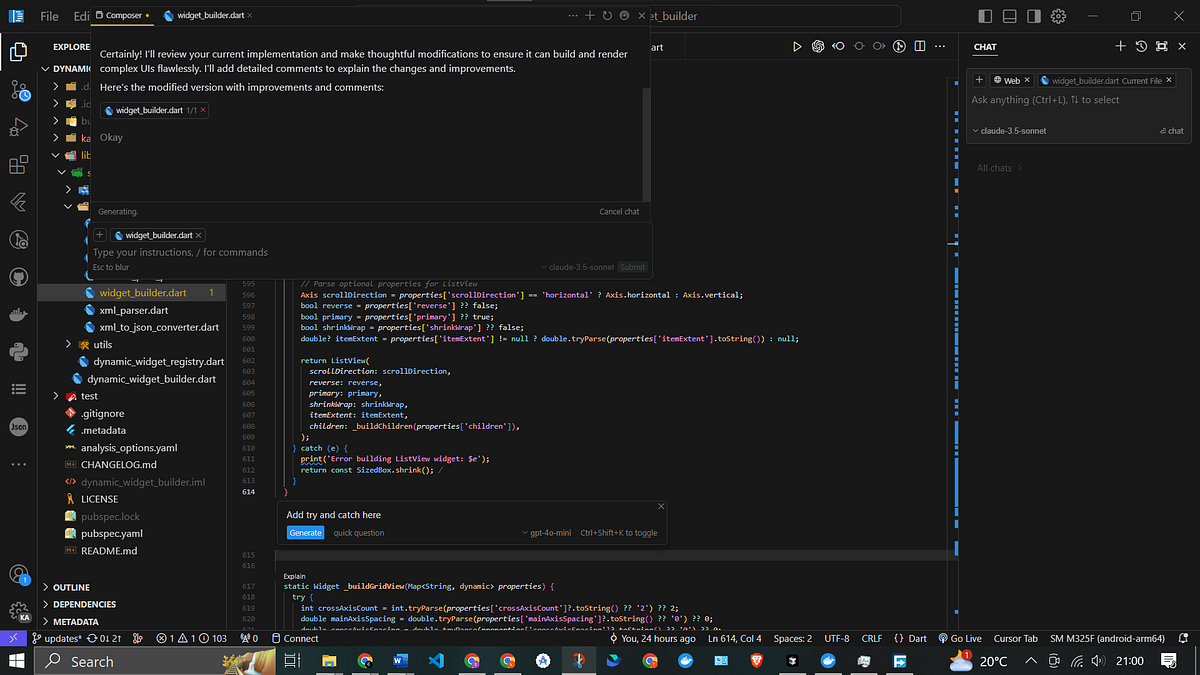The height and width of the screenshot is (675, 1200).
Task: Select the Run and Debug icon
Action: point(20,125)
